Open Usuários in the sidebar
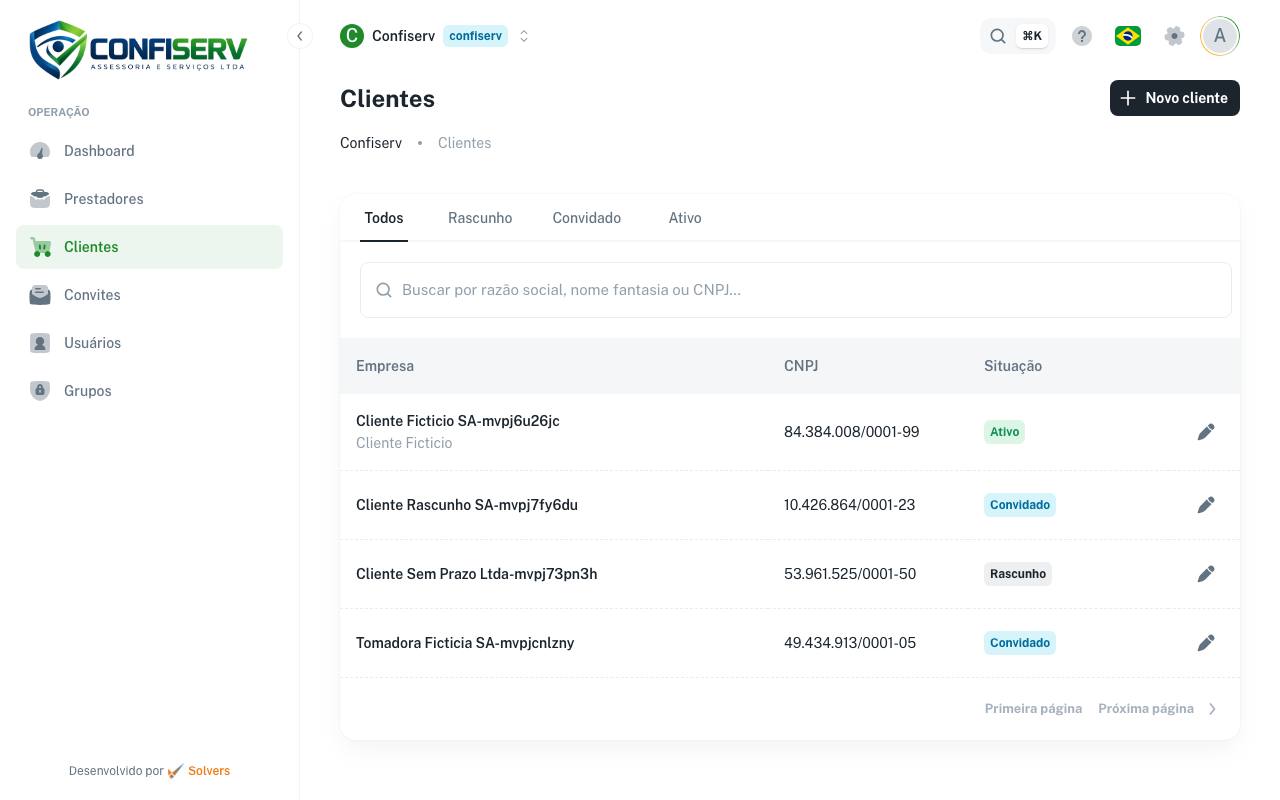Viewport: 1280px width, 800px height. pos(150,343)
